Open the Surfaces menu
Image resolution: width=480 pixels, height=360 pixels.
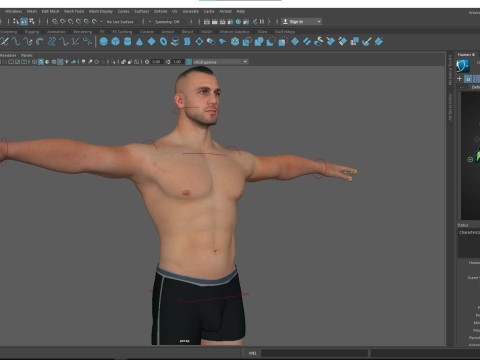[x=142, y=11]
